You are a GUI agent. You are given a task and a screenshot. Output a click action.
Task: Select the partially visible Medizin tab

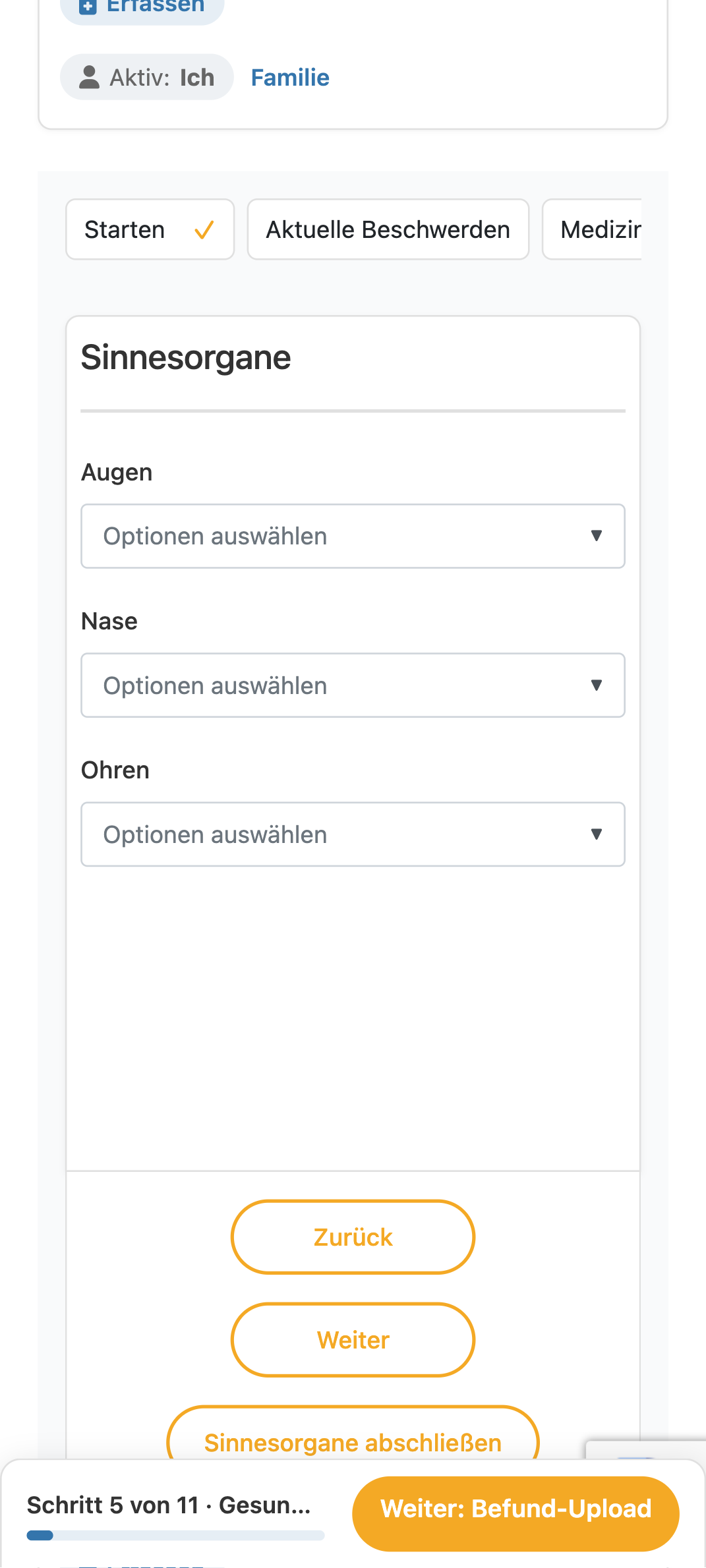(592, 229)
